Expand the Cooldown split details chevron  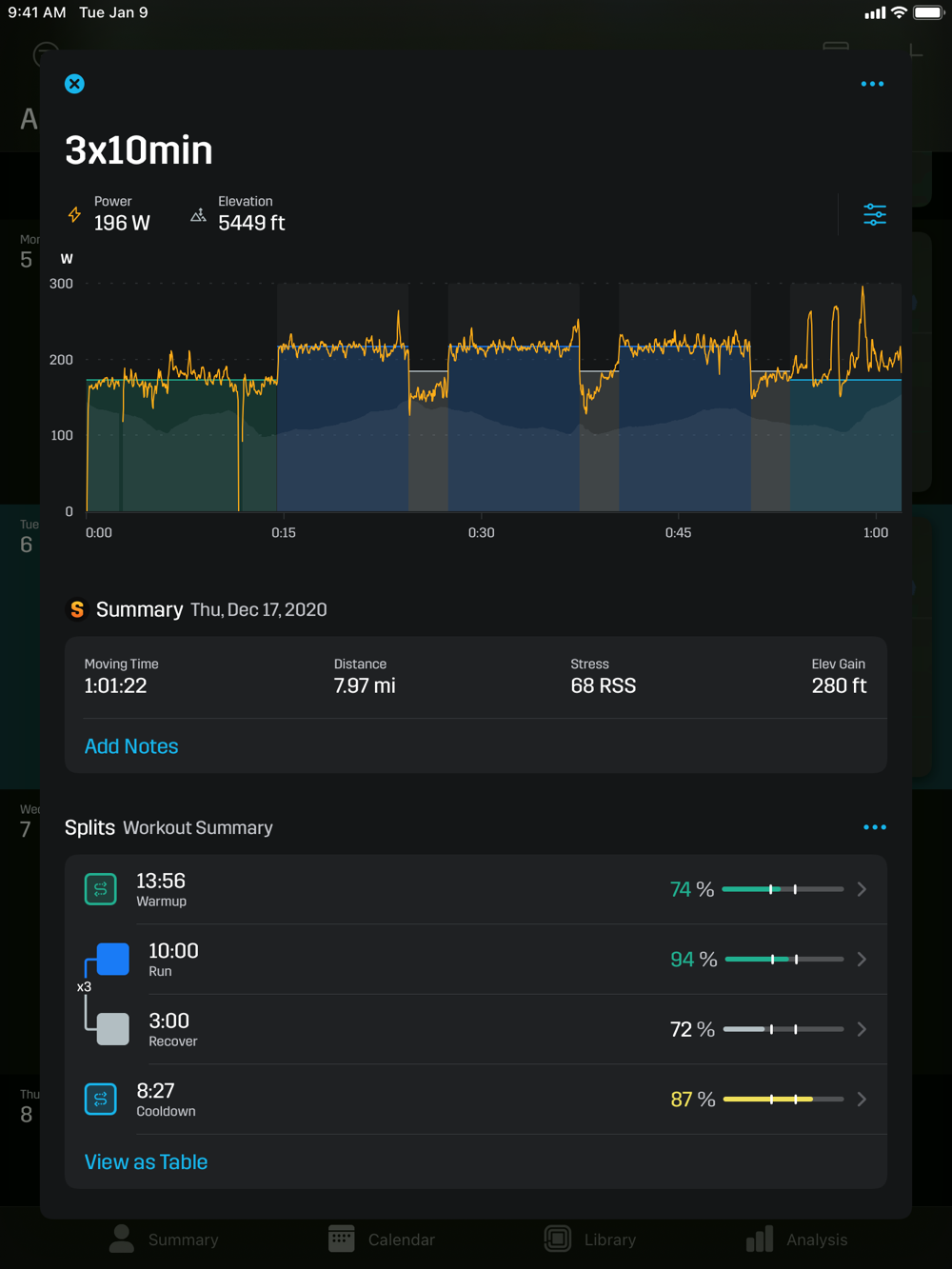(x=862, y=1100)
